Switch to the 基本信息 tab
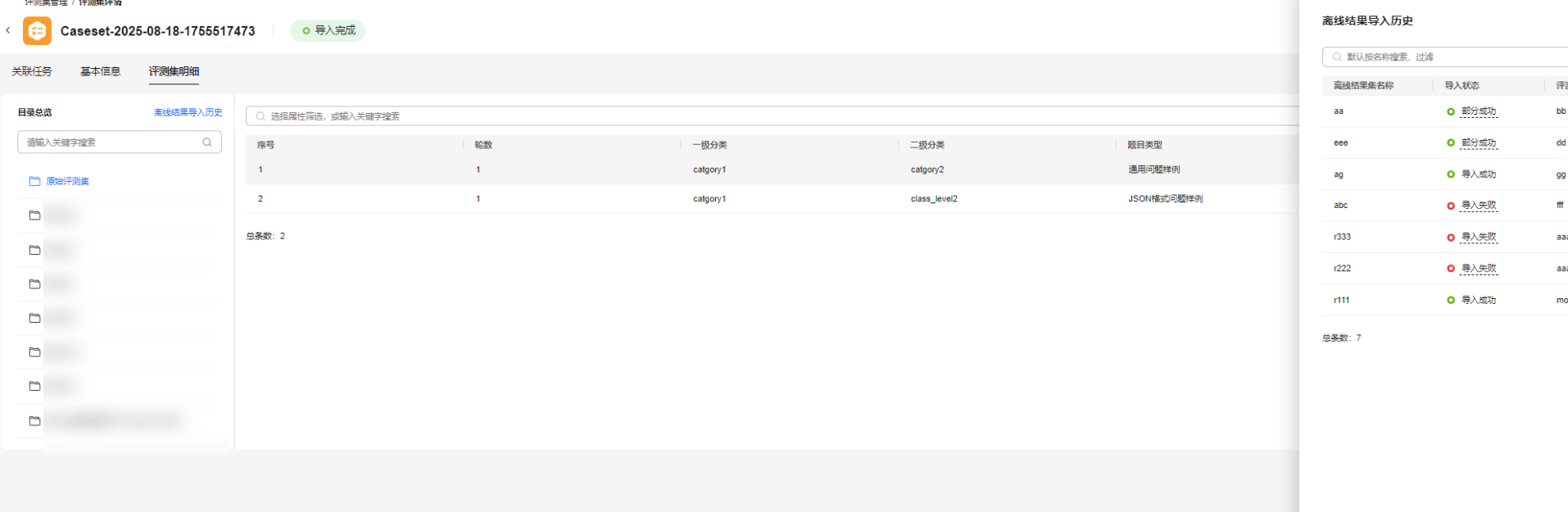1568x512 pixels. tap(100, 71)
